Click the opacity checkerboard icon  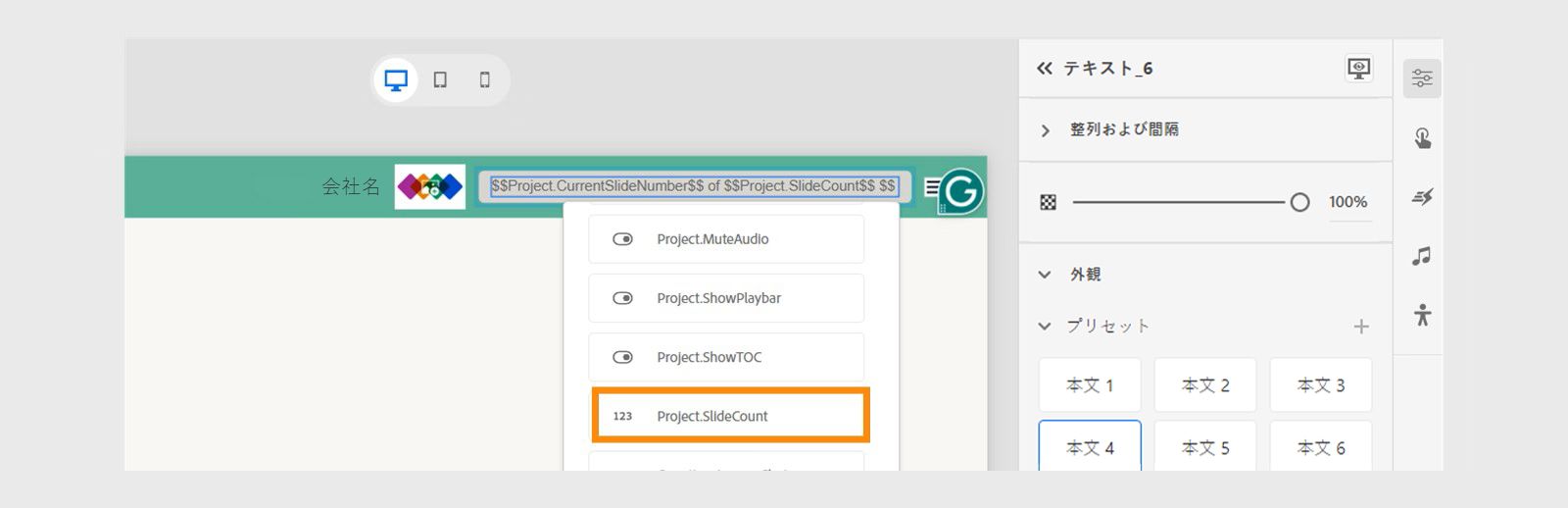coord(1048,202)
